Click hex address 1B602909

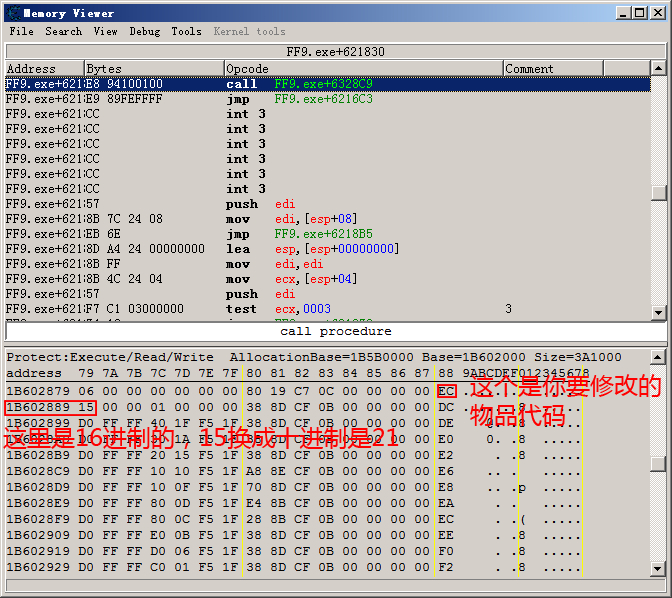38,535
